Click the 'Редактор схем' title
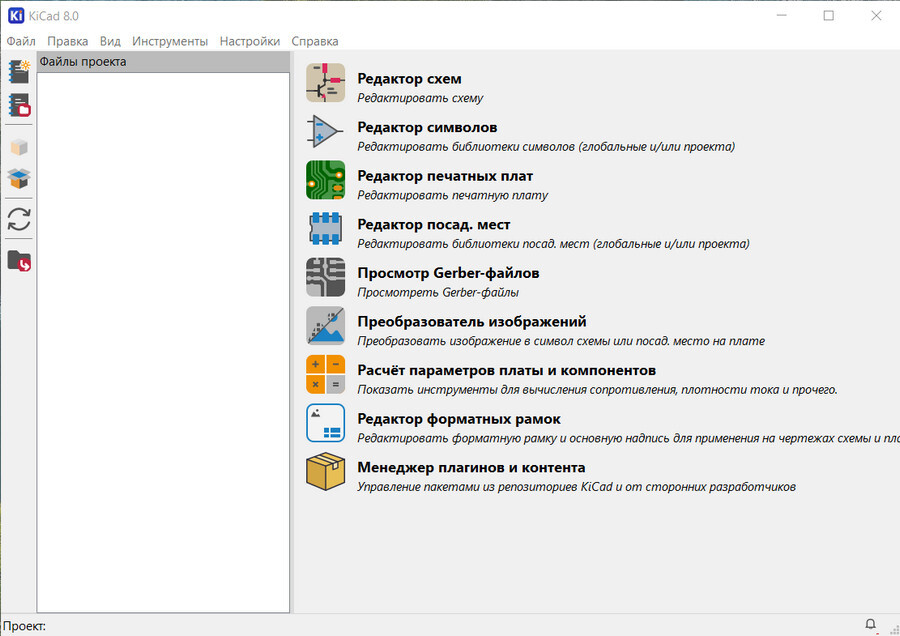The image size is (900, 636). [x=409, y=79]
